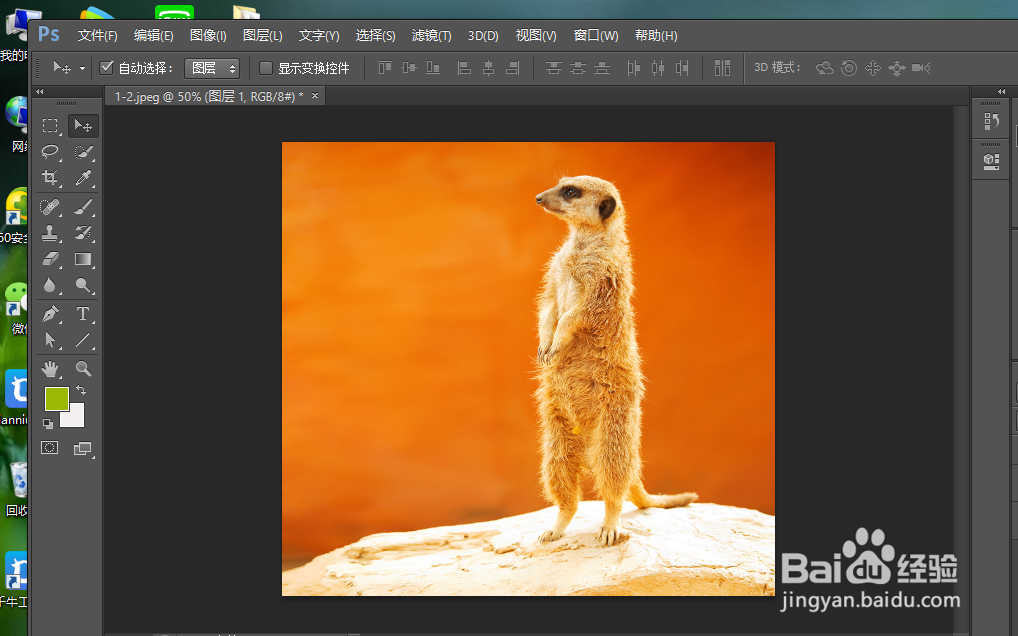1018x636 pixels.
Task: Click the Auto-Align Layers button
Action: (723, 67)
